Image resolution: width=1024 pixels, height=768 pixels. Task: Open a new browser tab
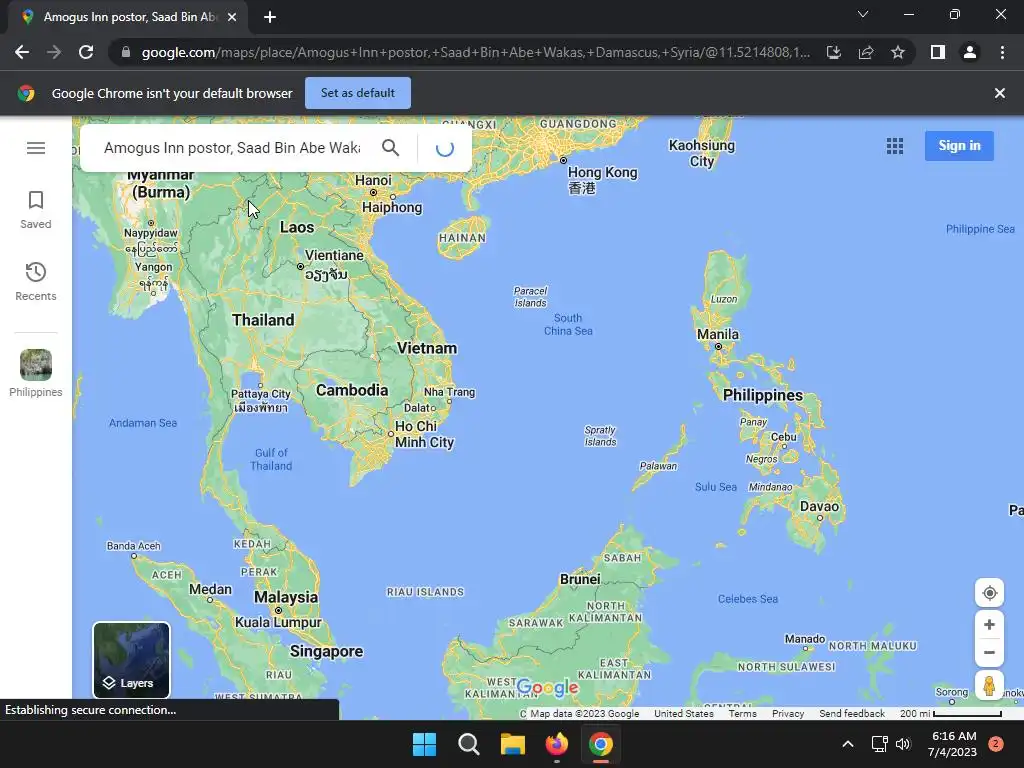point(270,17)
